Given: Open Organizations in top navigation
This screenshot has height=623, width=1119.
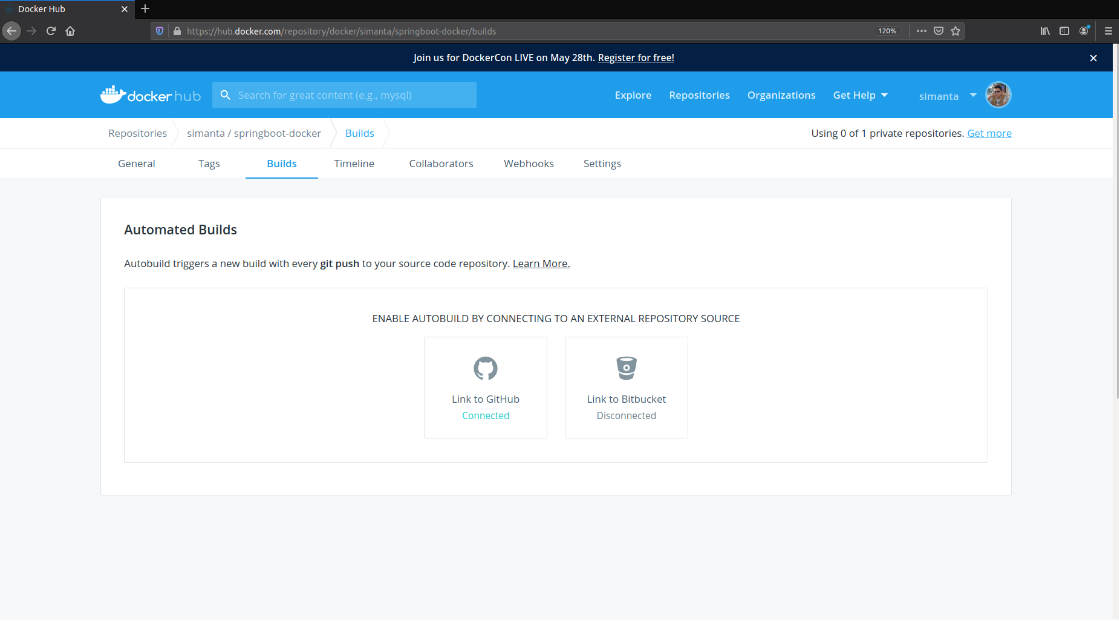Looking at the screenshot, I should (x=781, y=95).
